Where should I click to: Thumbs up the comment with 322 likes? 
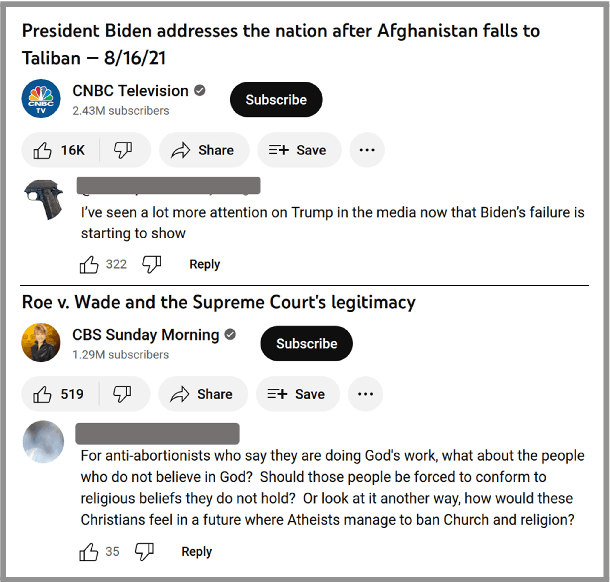[x=90, y=264]
